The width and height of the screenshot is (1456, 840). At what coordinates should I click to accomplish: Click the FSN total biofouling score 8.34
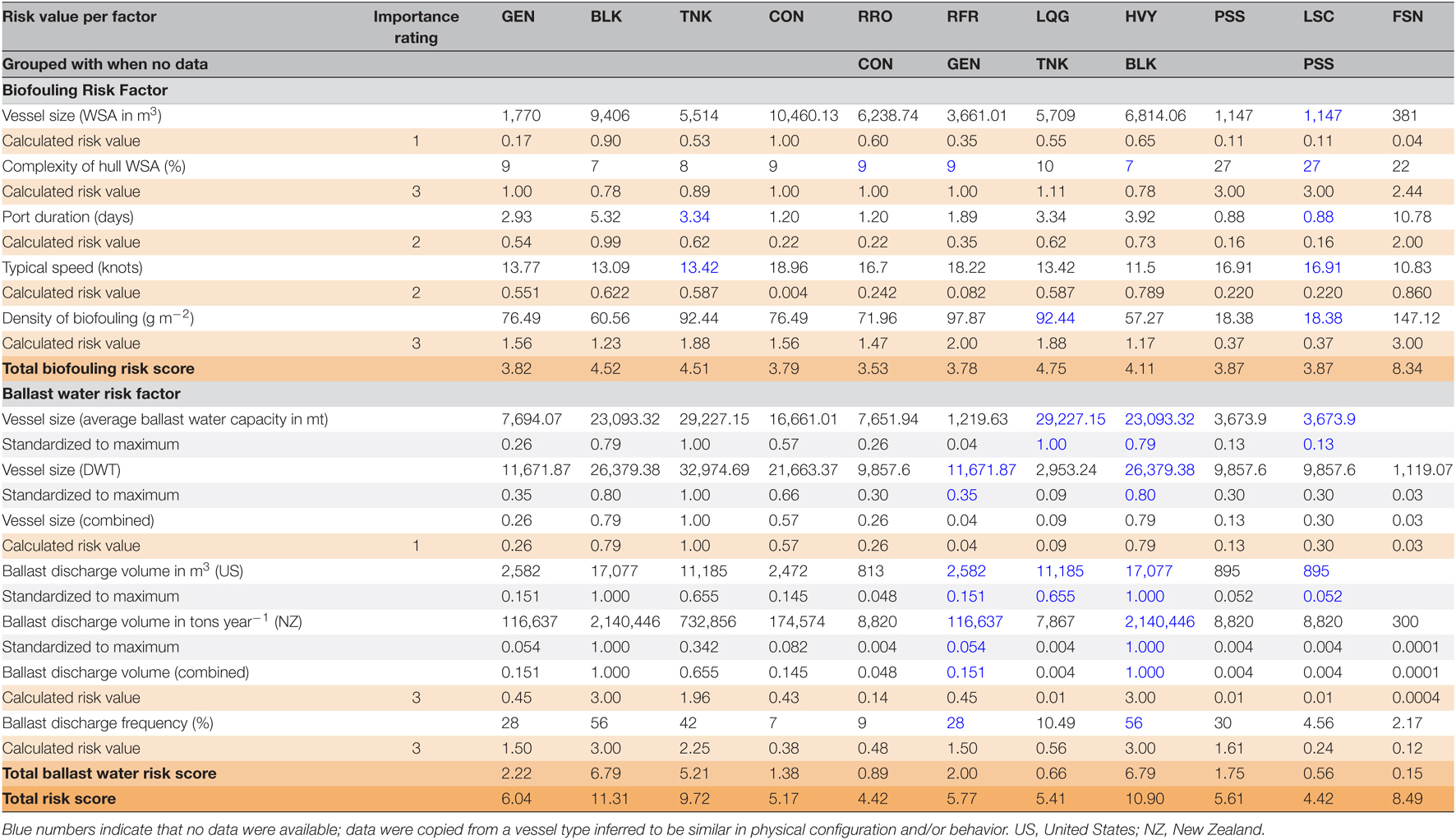(1408, 368)
